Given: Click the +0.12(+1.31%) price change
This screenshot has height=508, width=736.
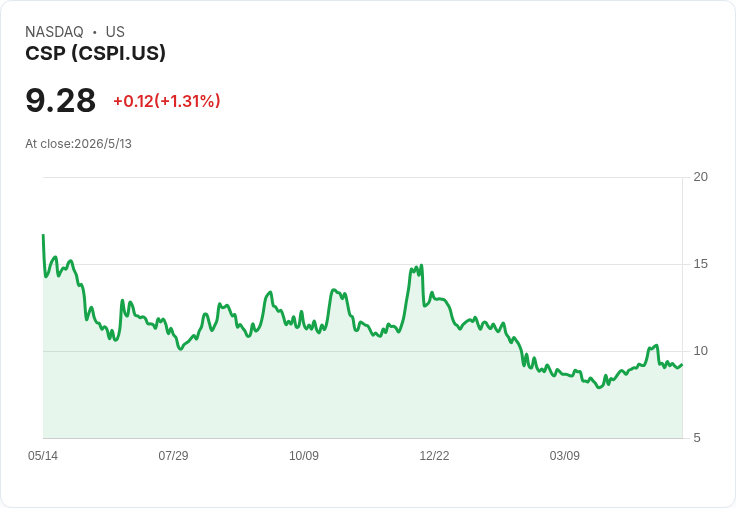Looking at the screenshot, I should 167,101.
